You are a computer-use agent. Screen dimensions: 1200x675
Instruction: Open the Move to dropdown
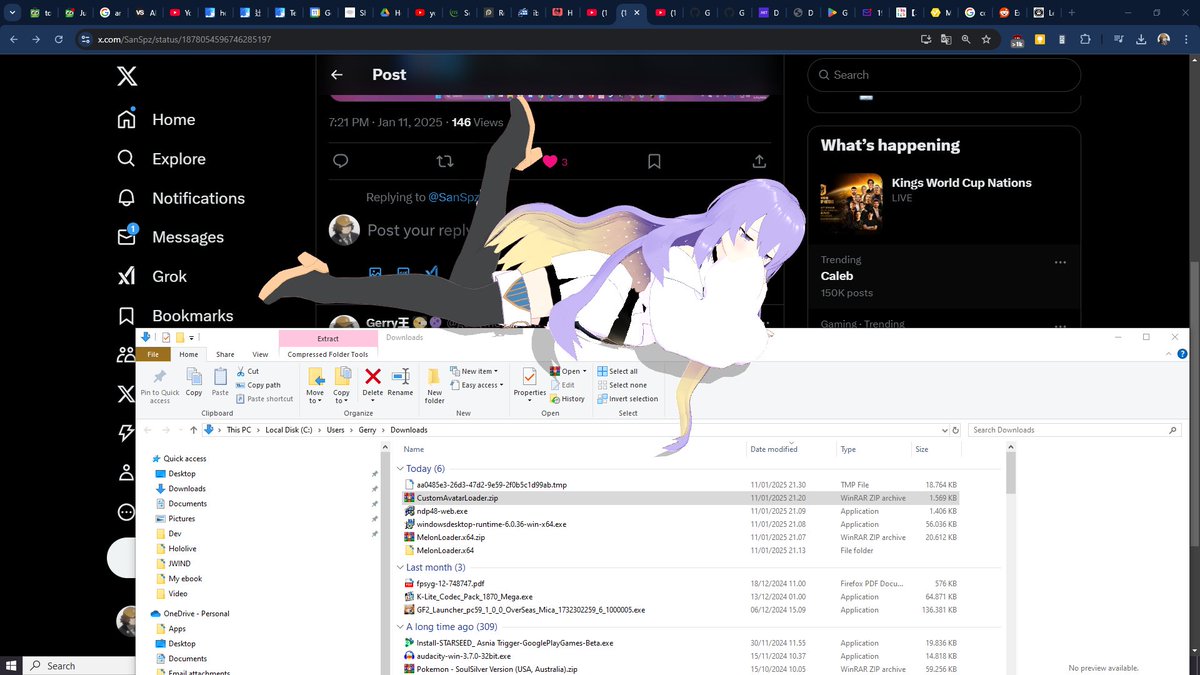tap(315, 384)
